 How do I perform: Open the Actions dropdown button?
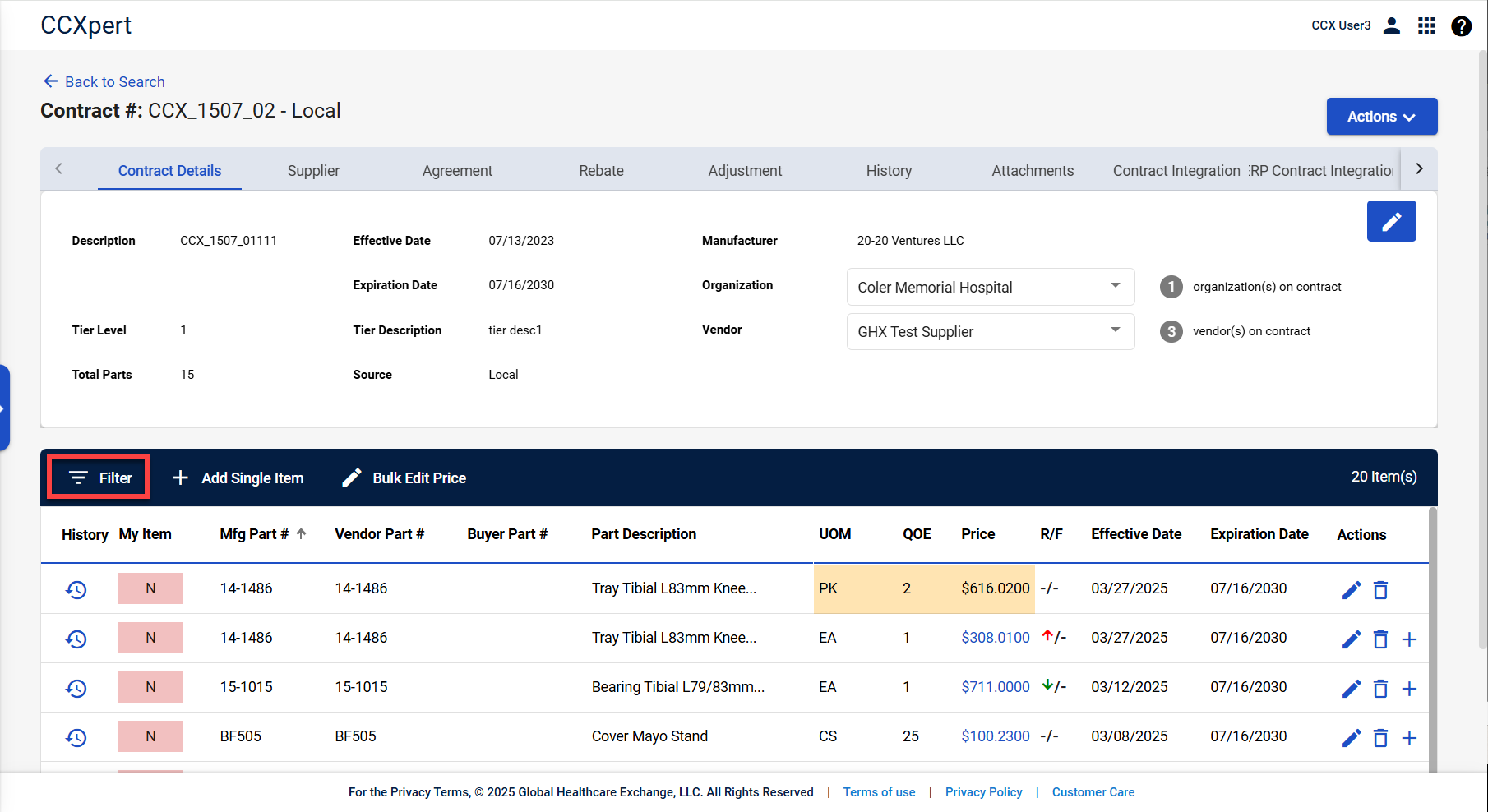pyautogui.click(x=1381, y=117)
